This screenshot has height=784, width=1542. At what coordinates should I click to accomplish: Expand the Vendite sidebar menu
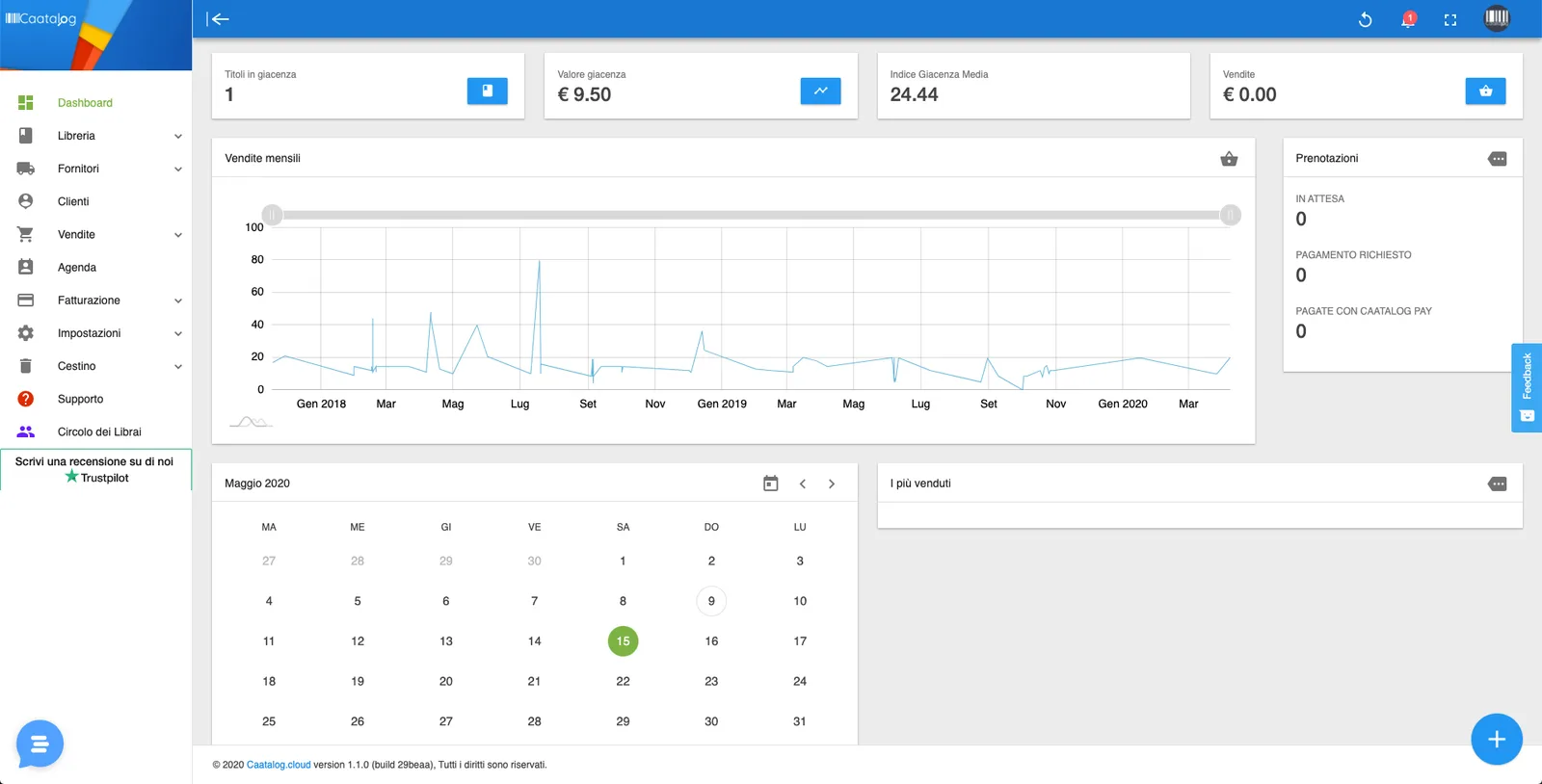coord(95,234)
